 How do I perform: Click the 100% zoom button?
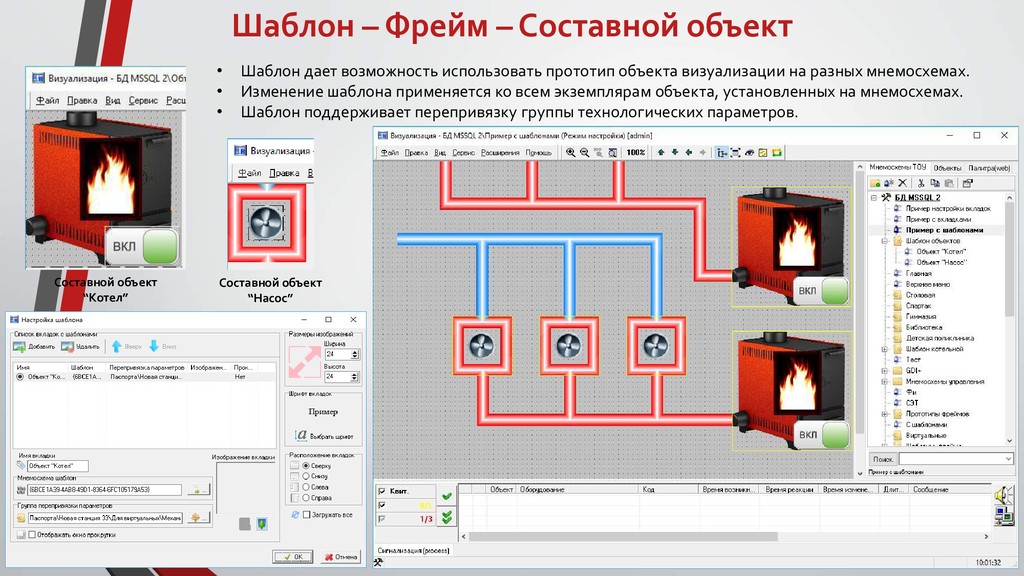(635, 152)
